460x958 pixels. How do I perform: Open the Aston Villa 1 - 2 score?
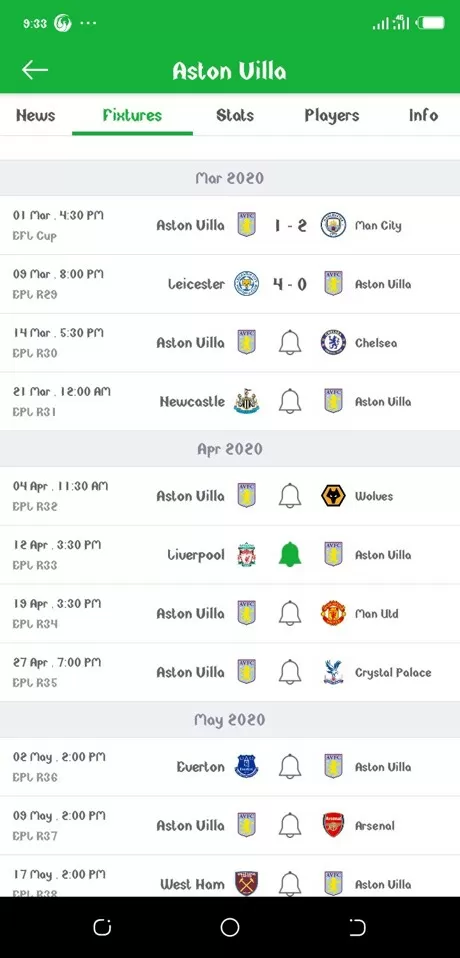pyautogui.click(x=290, y=225)
